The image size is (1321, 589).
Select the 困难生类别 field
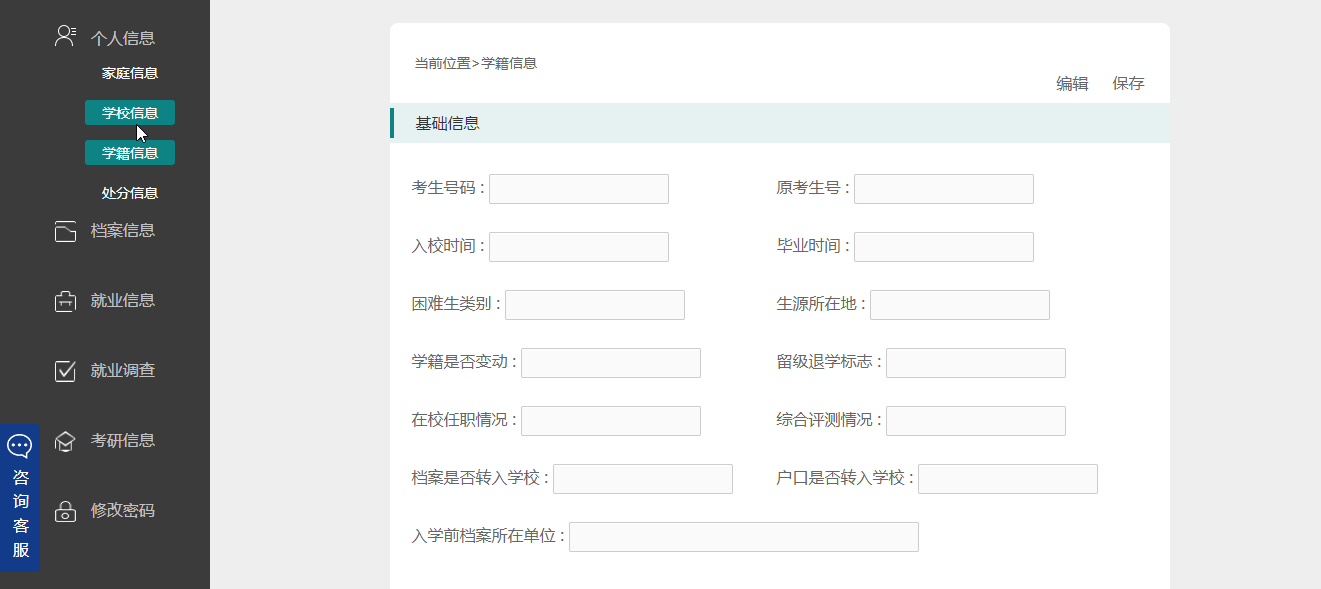pos(594,305)
